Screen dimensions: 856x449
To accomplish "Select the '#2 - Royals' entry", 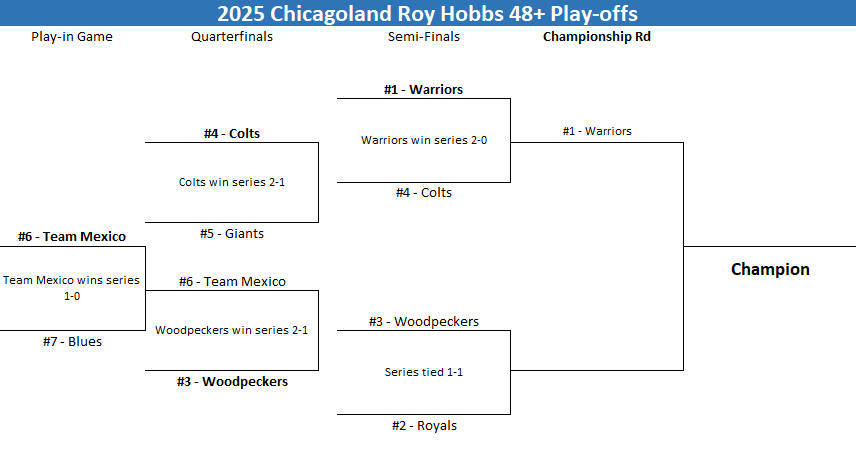I will click(x=424, y=426).
